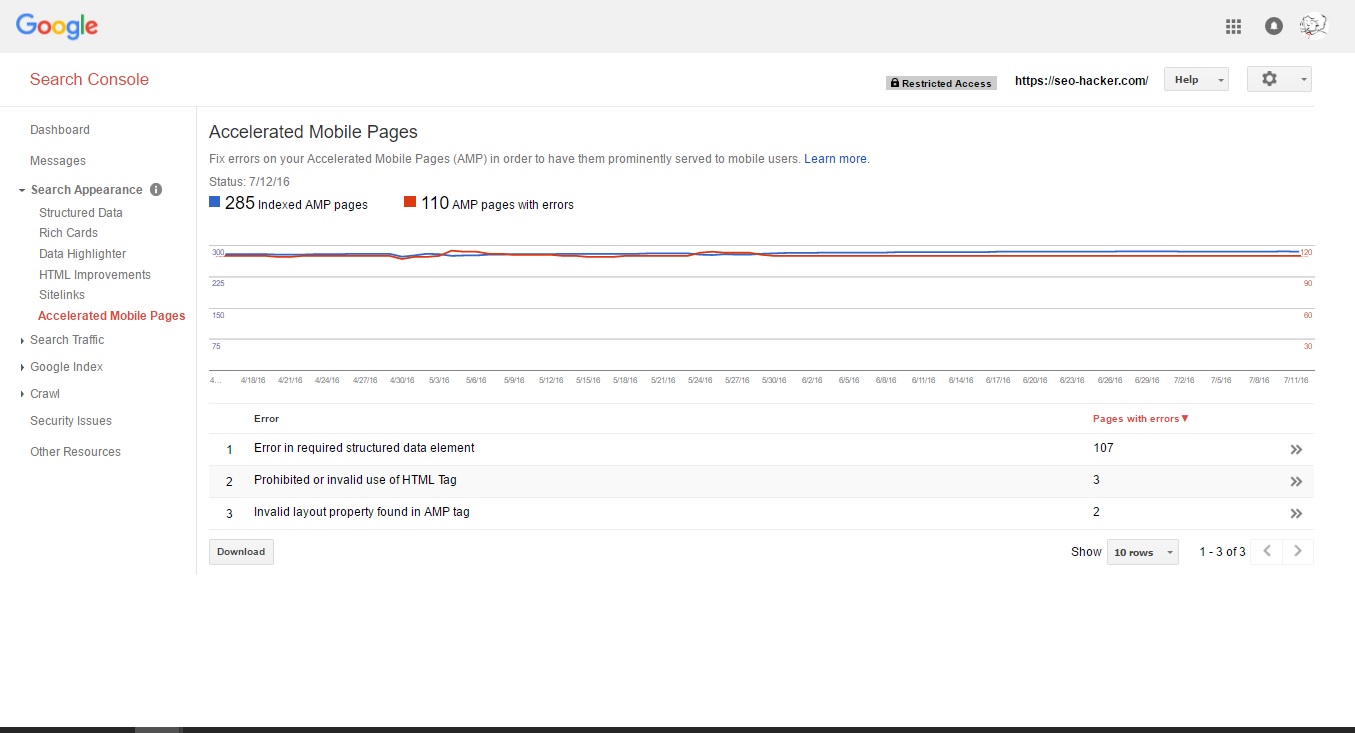Open details arrow for structured data error
The image size is (1355, 733).
pos(1296,450)
